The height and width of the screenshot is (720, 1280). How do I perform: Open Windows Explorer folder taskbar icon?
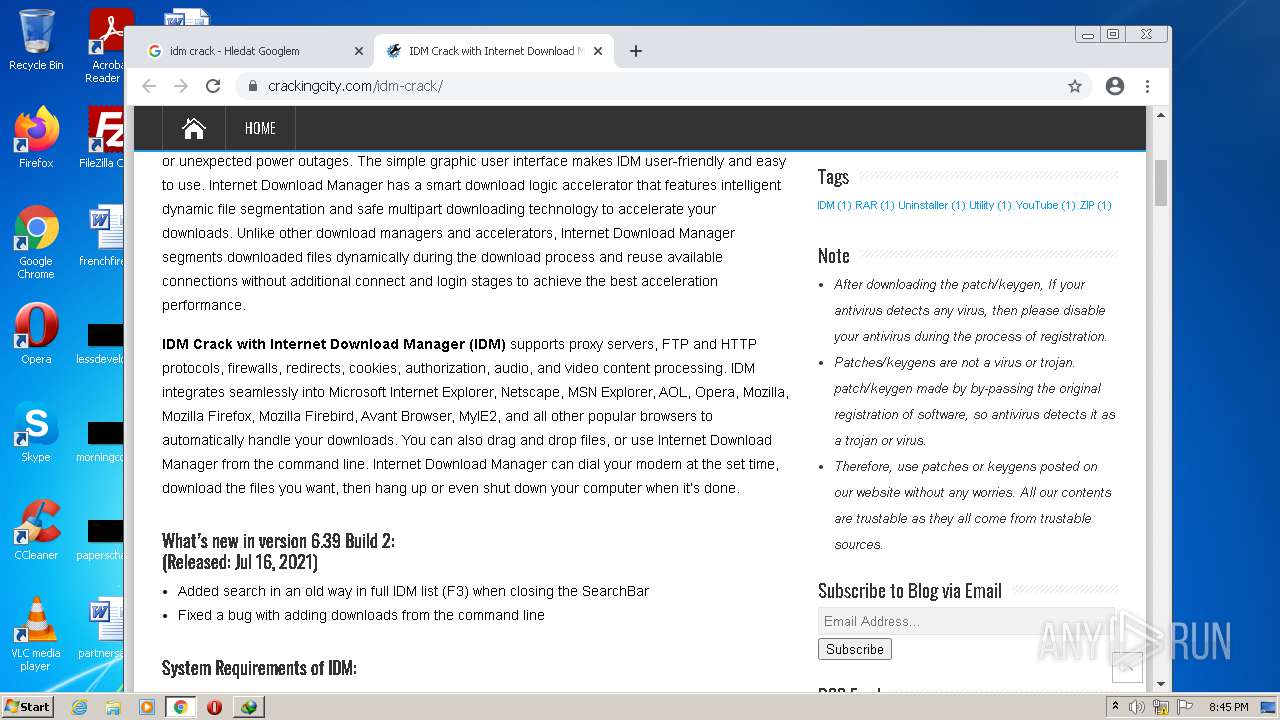pyautogui.click(x=113, y=707)
